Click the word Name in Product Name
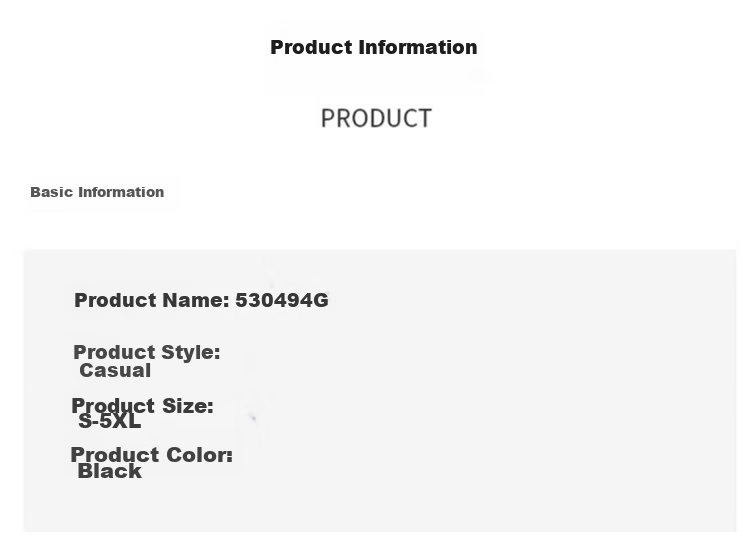This screenshot has height=546, width=750. [x=196, y=300]
